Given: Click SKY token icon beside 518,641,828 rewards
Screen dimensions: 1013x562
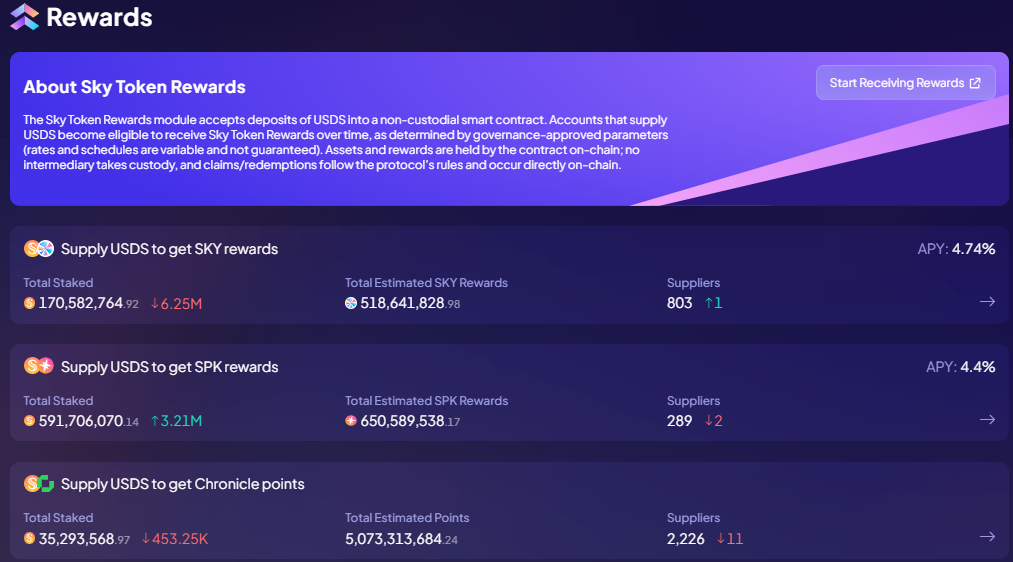Looking at the screenshot, I should (x=351, y=303).
